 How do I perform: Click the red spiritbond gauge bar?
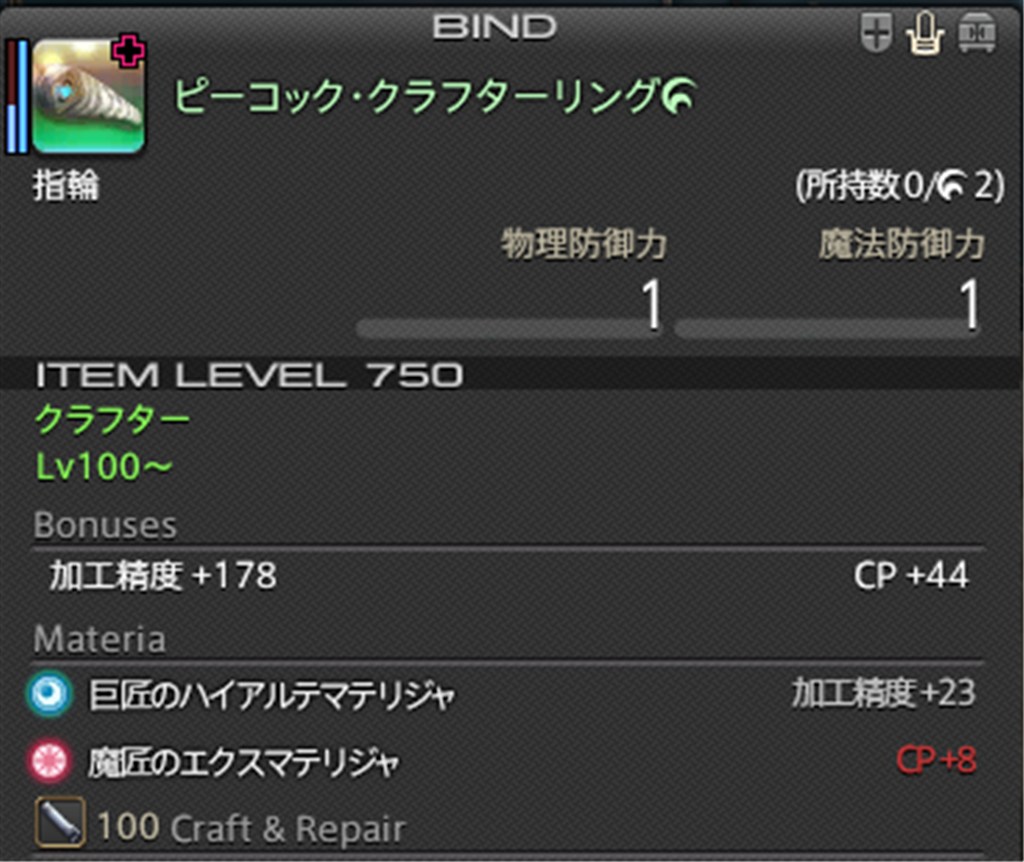coord(11,96)
